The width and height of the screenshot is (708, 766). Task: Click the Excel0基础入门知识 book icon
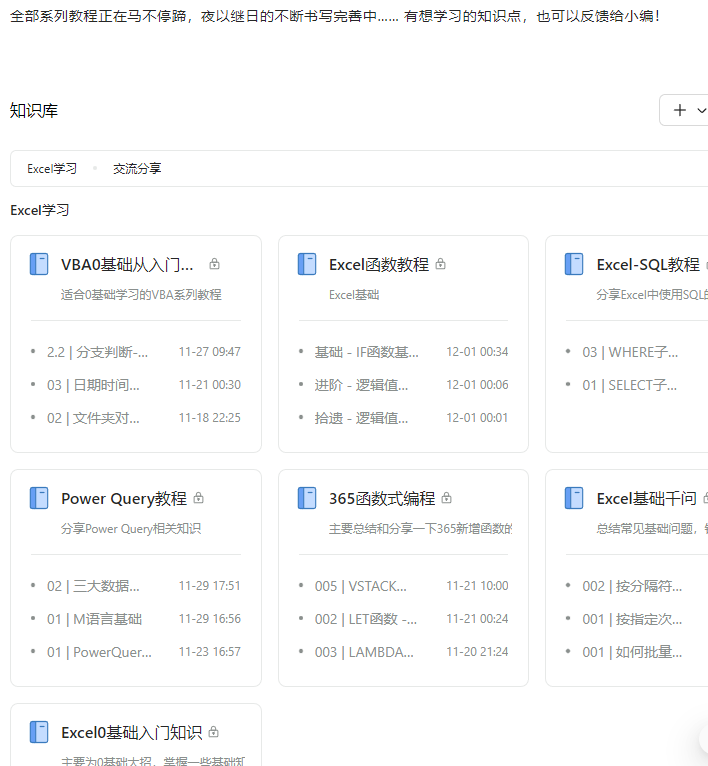click(x=39, y=732)
